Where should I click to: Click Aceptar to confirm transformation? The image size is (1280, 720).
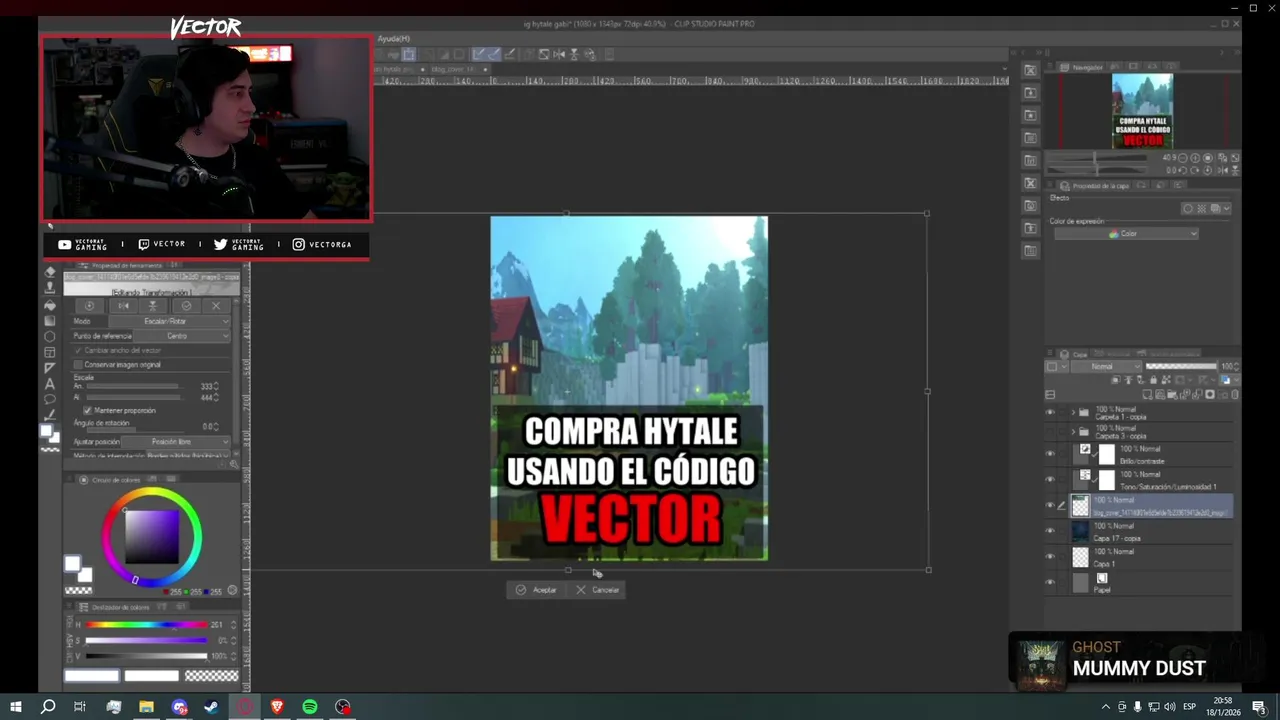coord(536,590)
